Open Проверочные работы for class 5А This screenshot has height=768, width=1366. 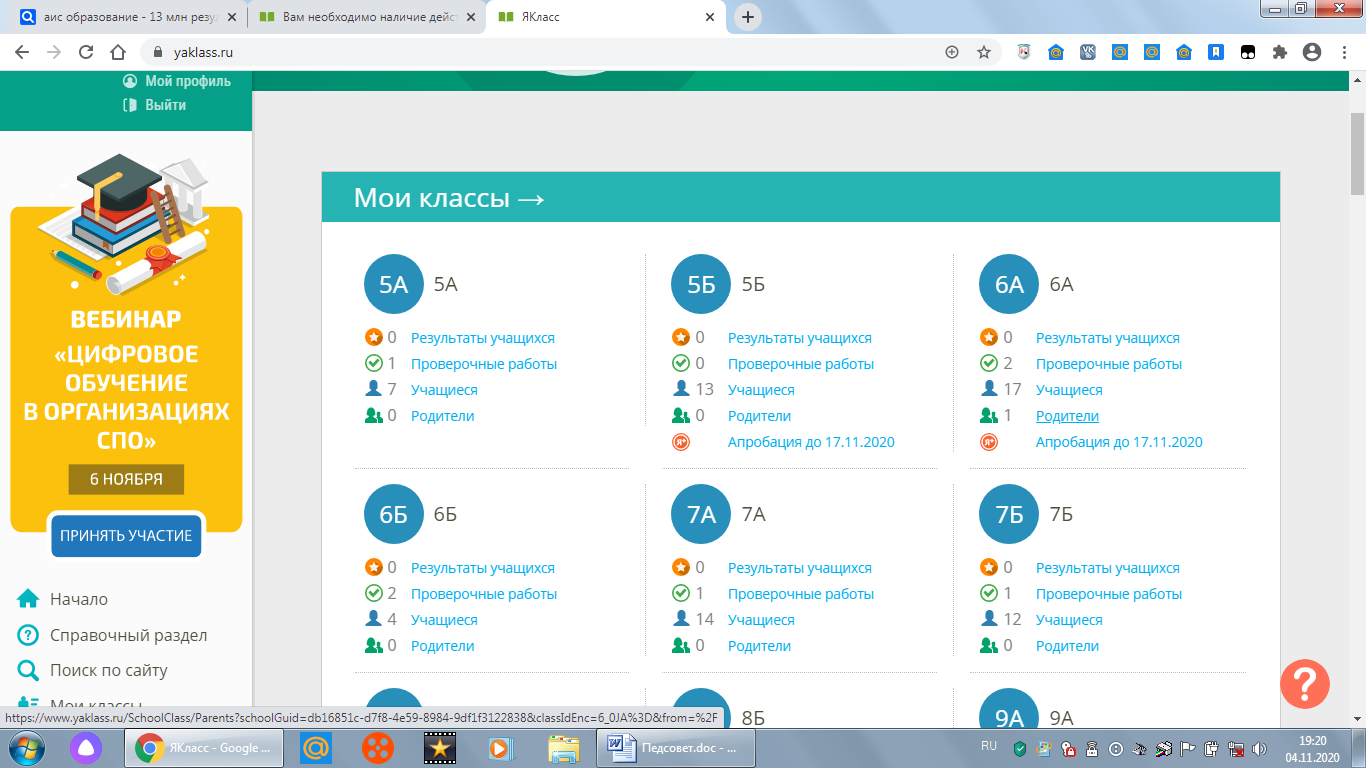[x=484, y=364]
